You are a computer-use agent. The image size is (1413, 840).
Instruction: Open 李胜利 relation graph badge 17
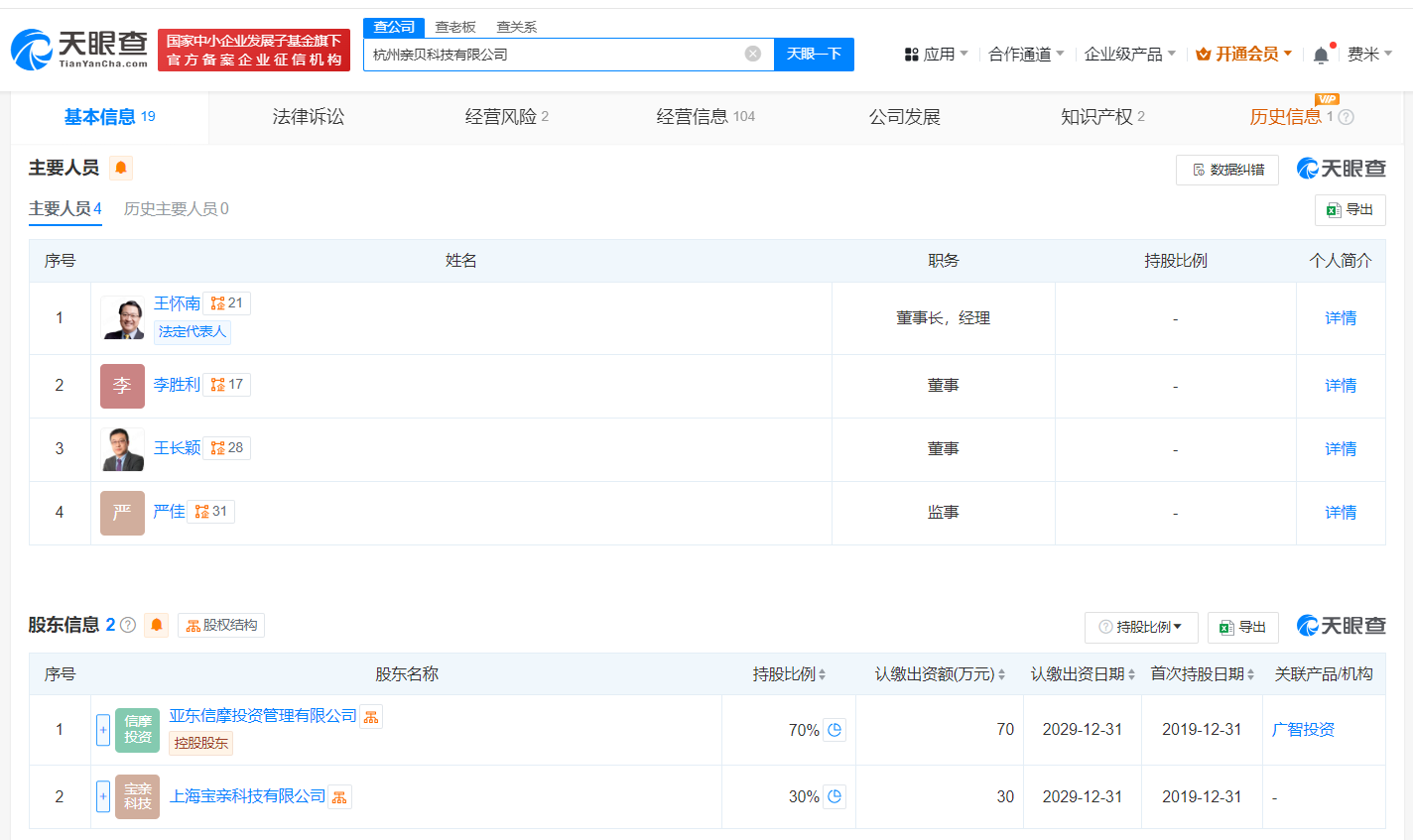tap(227, 385)
